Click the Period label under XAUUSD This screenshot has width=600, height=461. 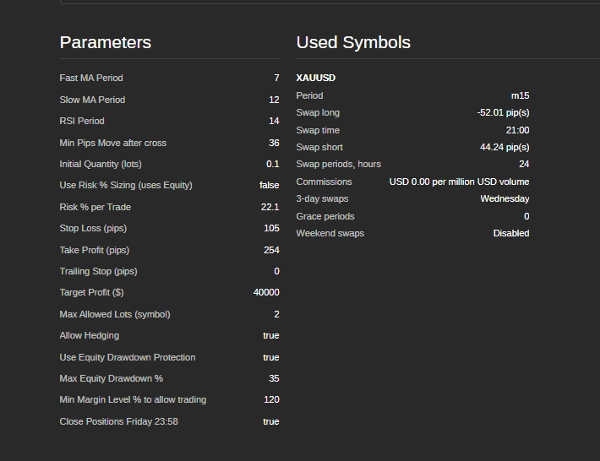coord(310,96)
